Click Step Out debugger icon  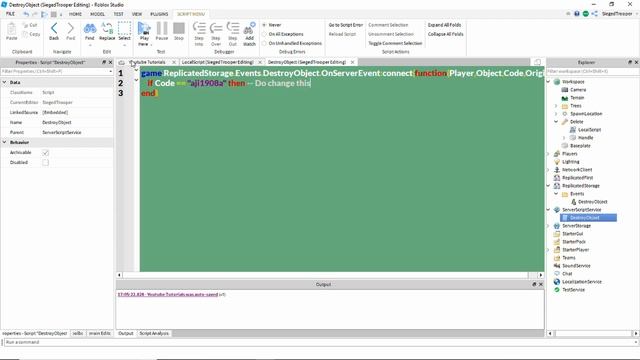pyautogui.click(x=233, y=28)
